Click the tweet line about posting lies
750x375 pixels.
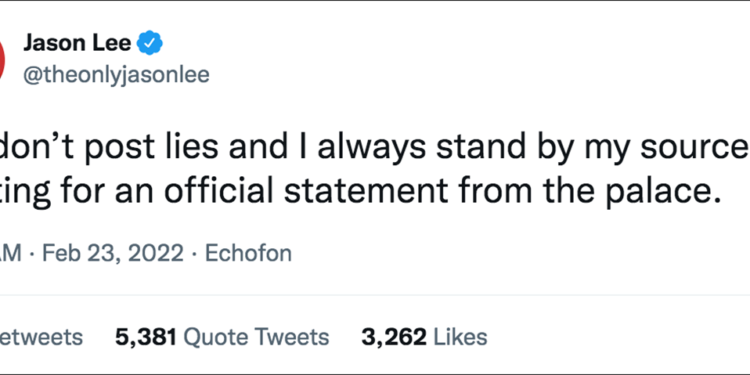[x=375, y=144]
